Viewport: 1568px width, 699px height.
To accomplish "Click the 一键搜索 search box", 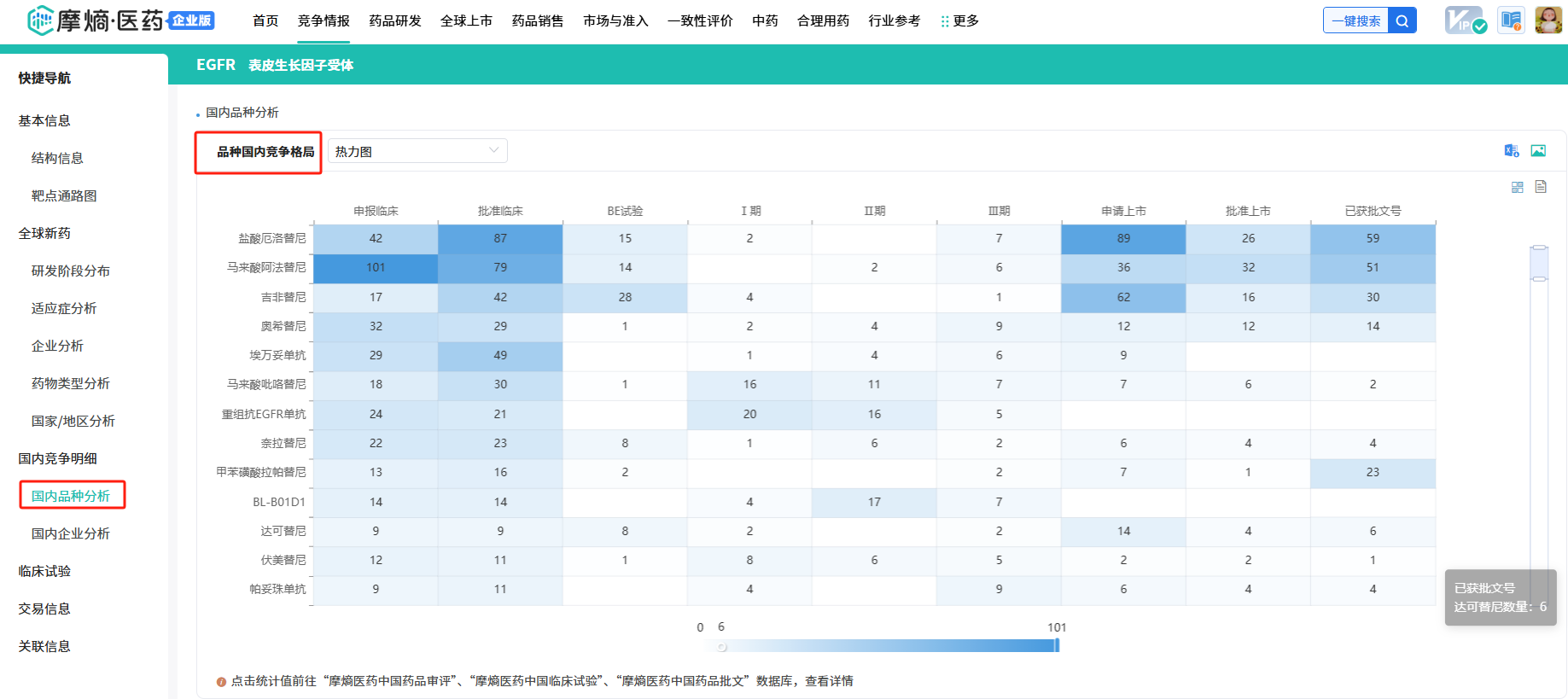I will (1355, 20).
